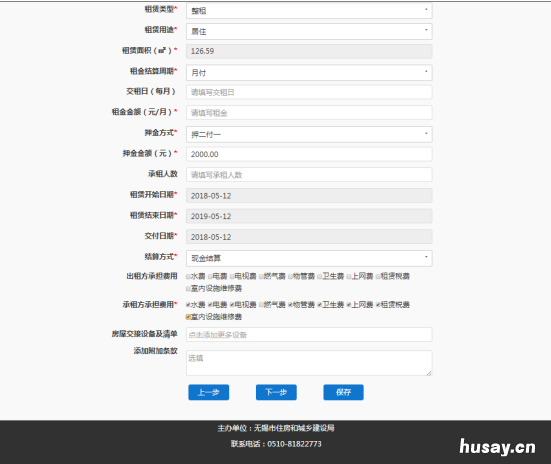The width and height of the screenshot is (551, 464).
Task: Uncheck 物管费 under 承租方承担费用
Action: click(x=290, y=305)
